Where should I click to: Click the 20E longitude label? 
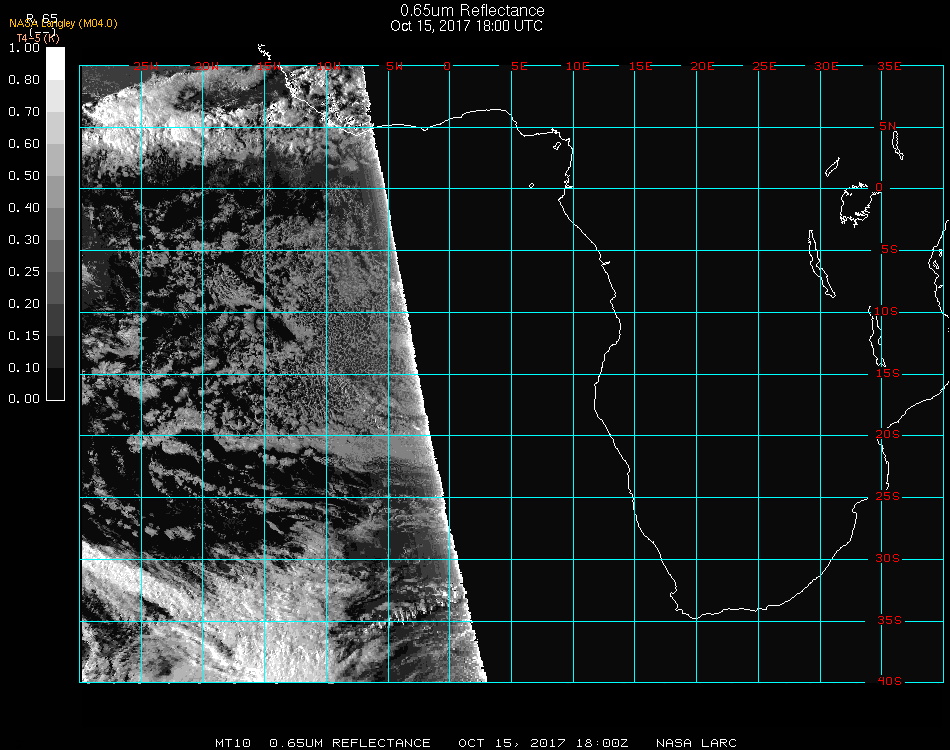click(x=702, y=66)
